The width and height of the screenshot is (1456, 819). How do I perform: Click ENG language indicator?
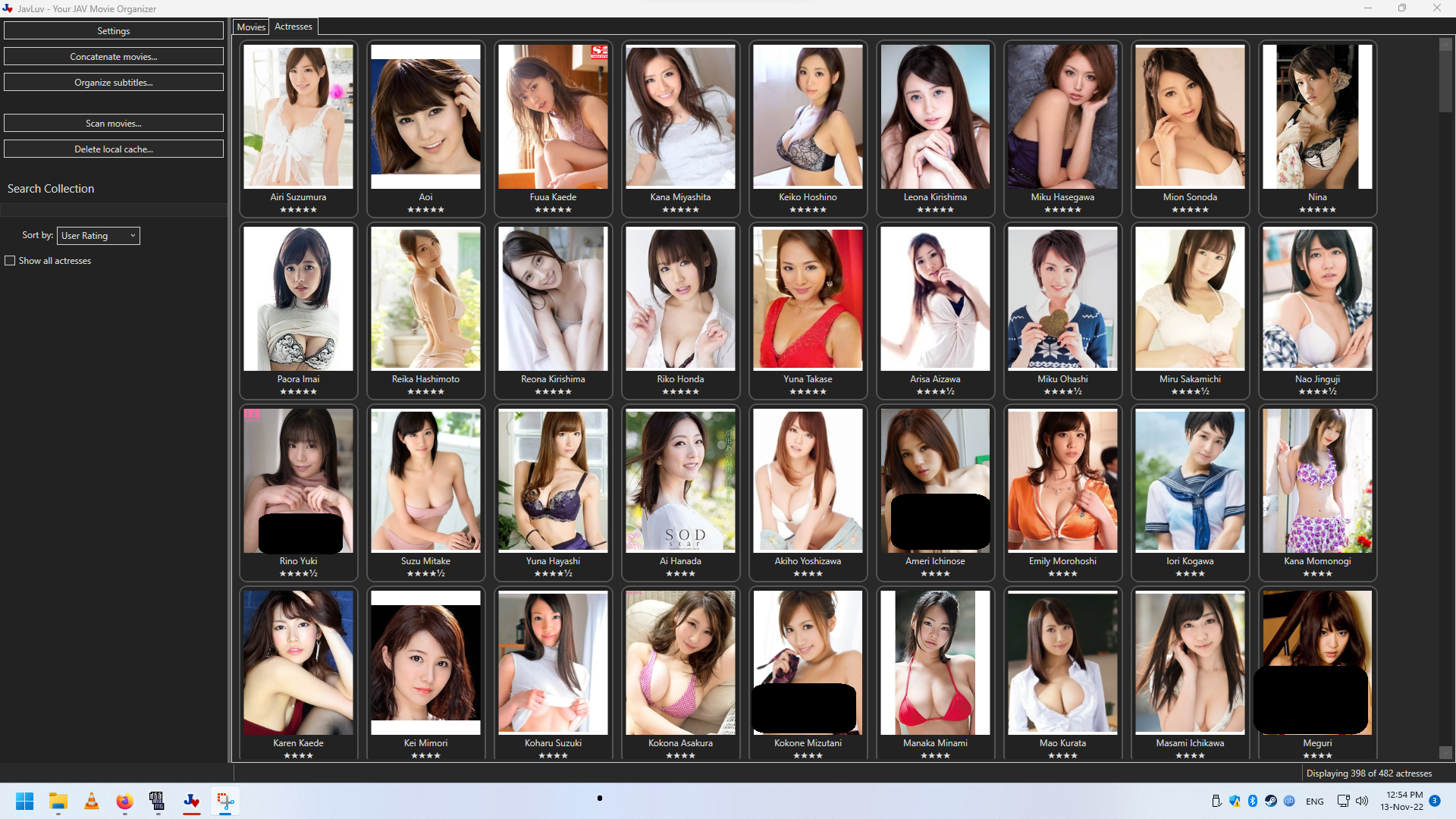[x=1315, y=802]
